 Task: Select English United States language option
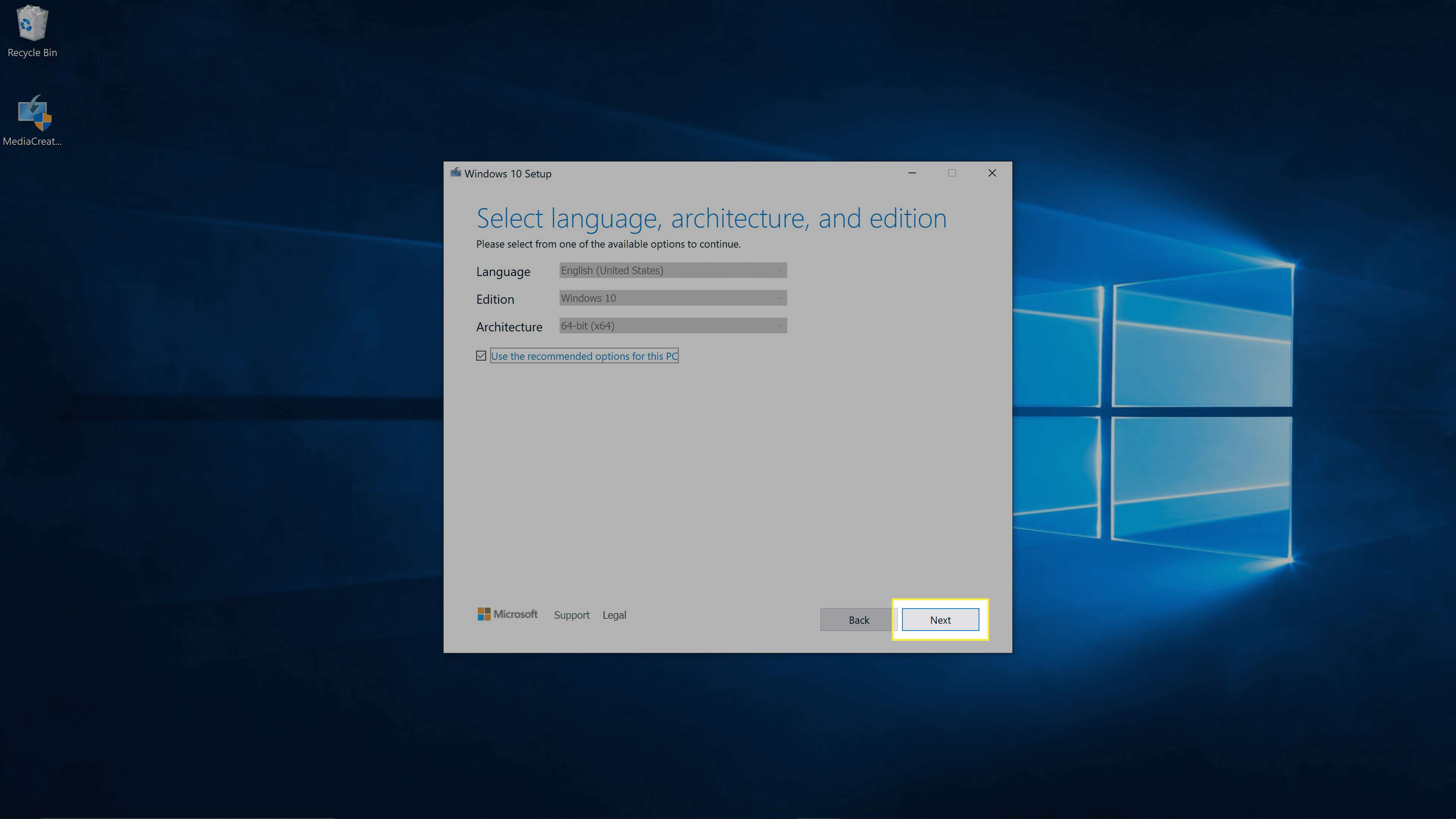point(671,270)
